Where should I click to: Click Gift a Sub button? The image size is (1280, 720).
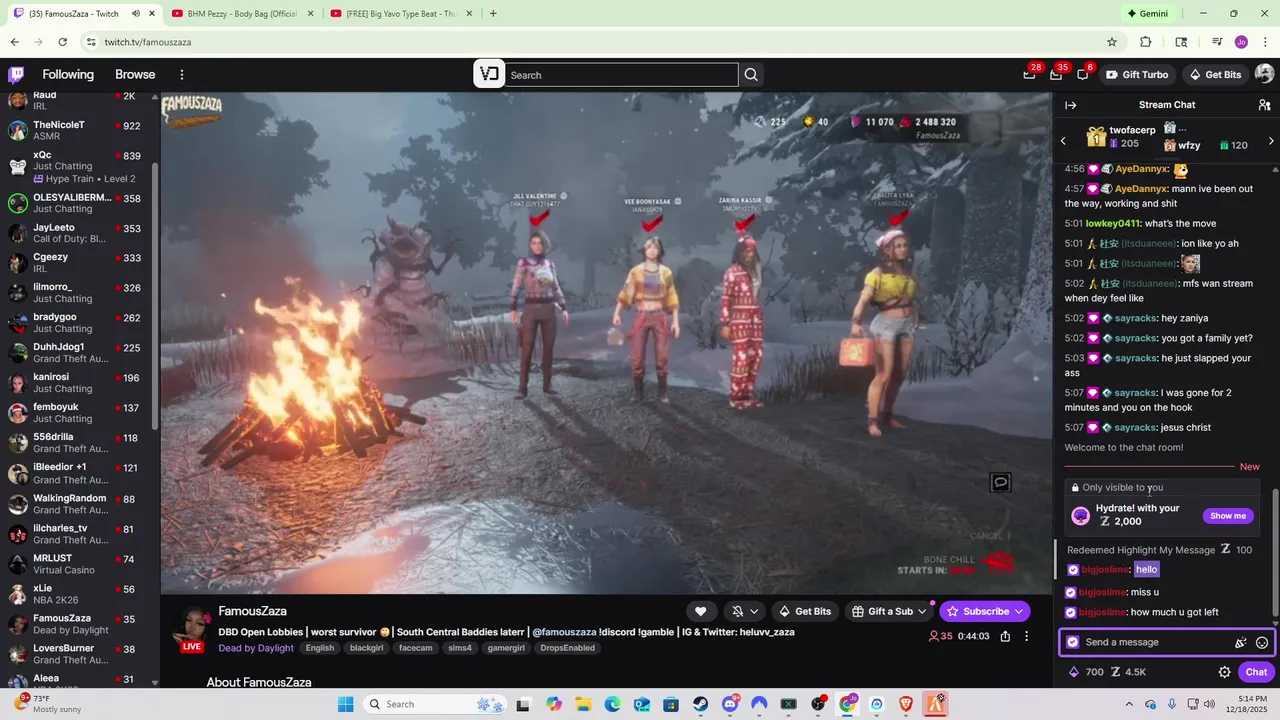coord(889,611)
